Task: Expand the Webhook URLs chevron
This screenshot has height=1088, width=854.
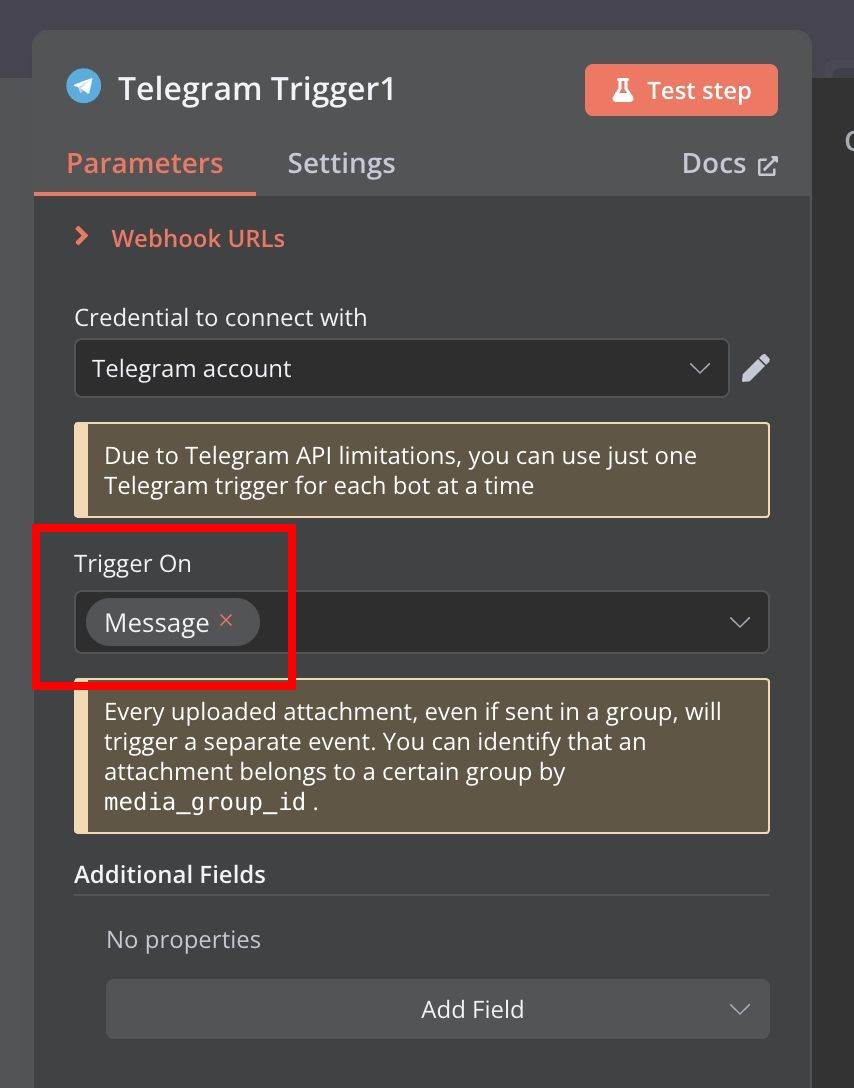Action: (x=82, y=237)
